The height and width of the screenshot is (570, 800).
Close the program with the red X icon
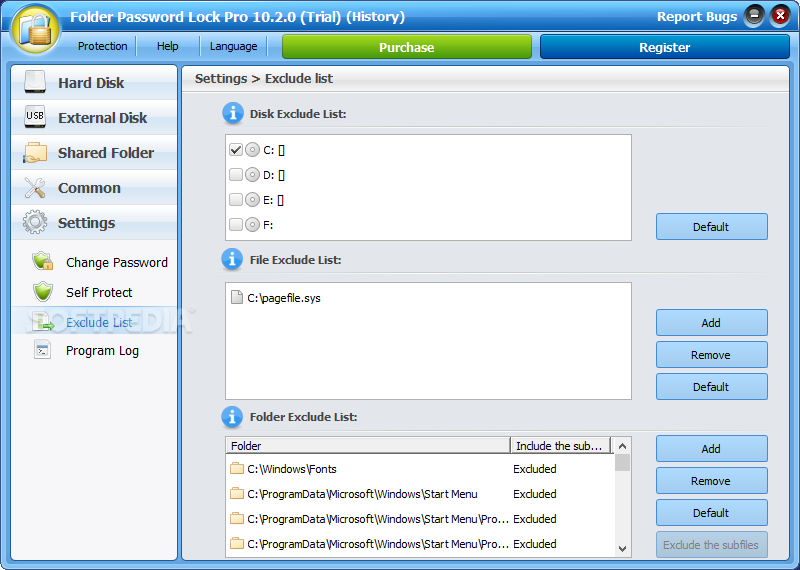[780, 16]
